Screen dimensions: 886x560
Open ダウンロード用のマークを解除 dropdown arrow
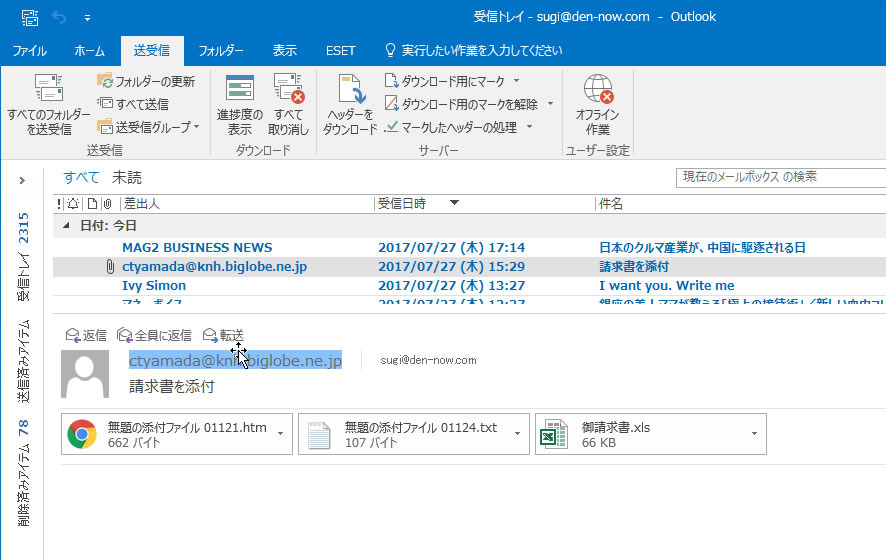550,104
